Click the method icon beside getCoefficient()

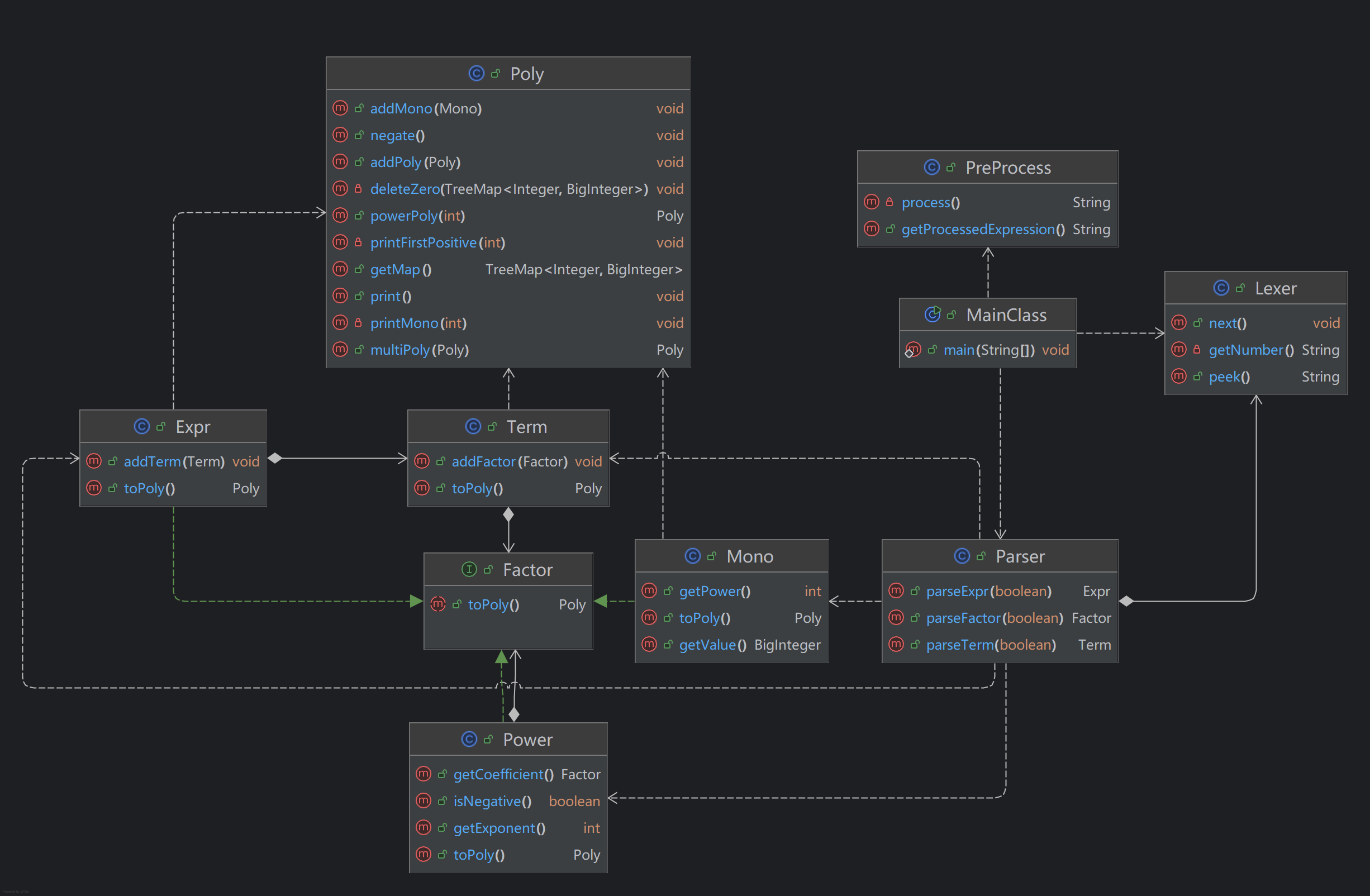point(424,774)
